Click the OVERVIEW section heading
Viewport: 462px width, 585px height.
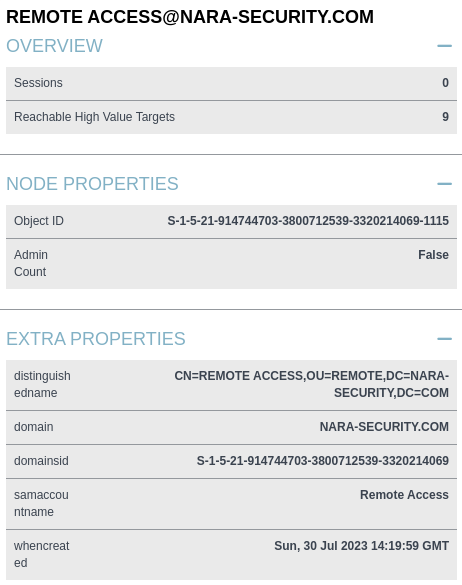[54, 46]
